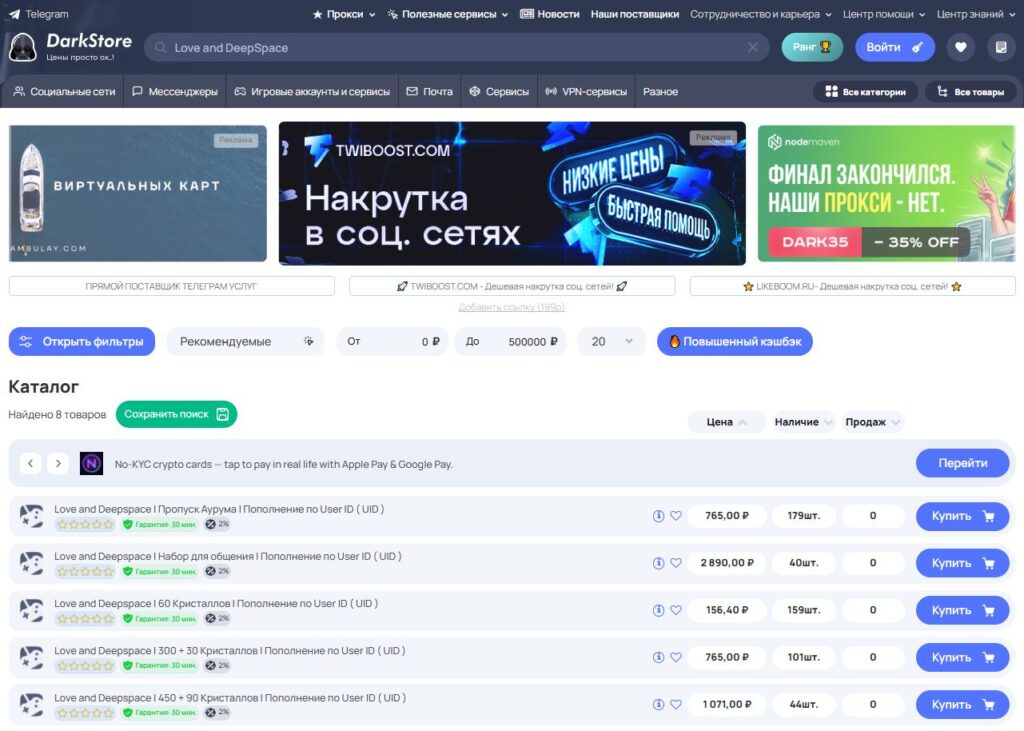Image resolution: width=1024 pixels, height=731 pixels.
Task: Buy 300 + 30 Кристаллов item
Action: pyautogui.click(x=963, y=657)
